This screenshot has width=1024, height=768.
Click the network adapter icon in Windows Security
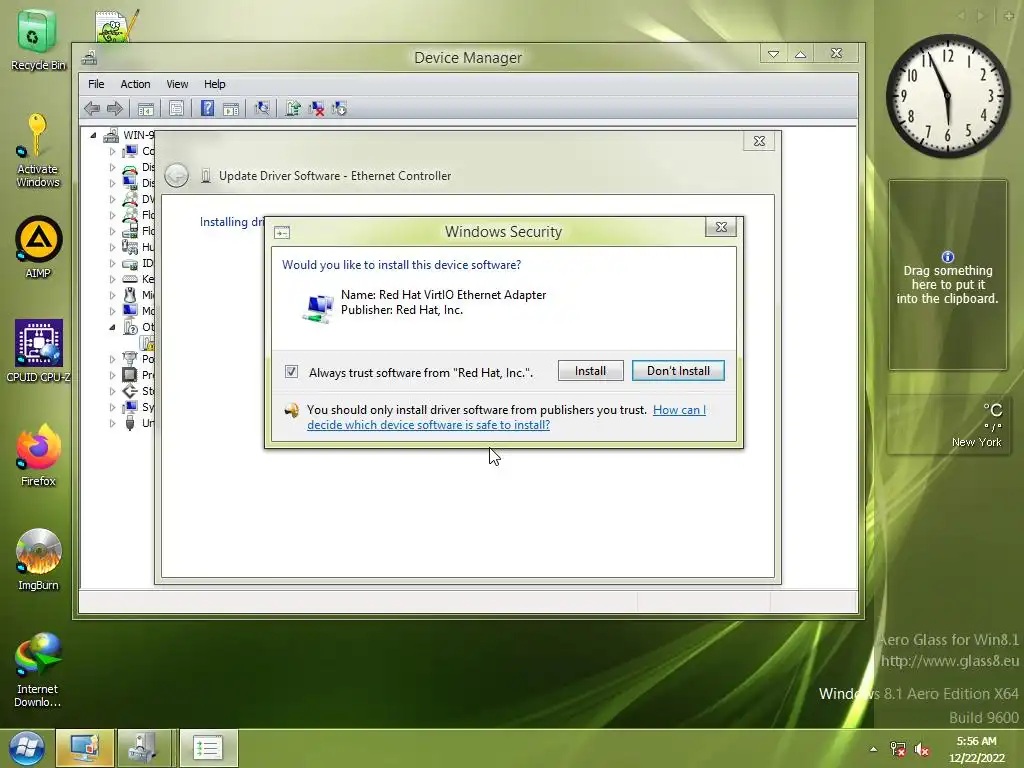click(318, 308)
